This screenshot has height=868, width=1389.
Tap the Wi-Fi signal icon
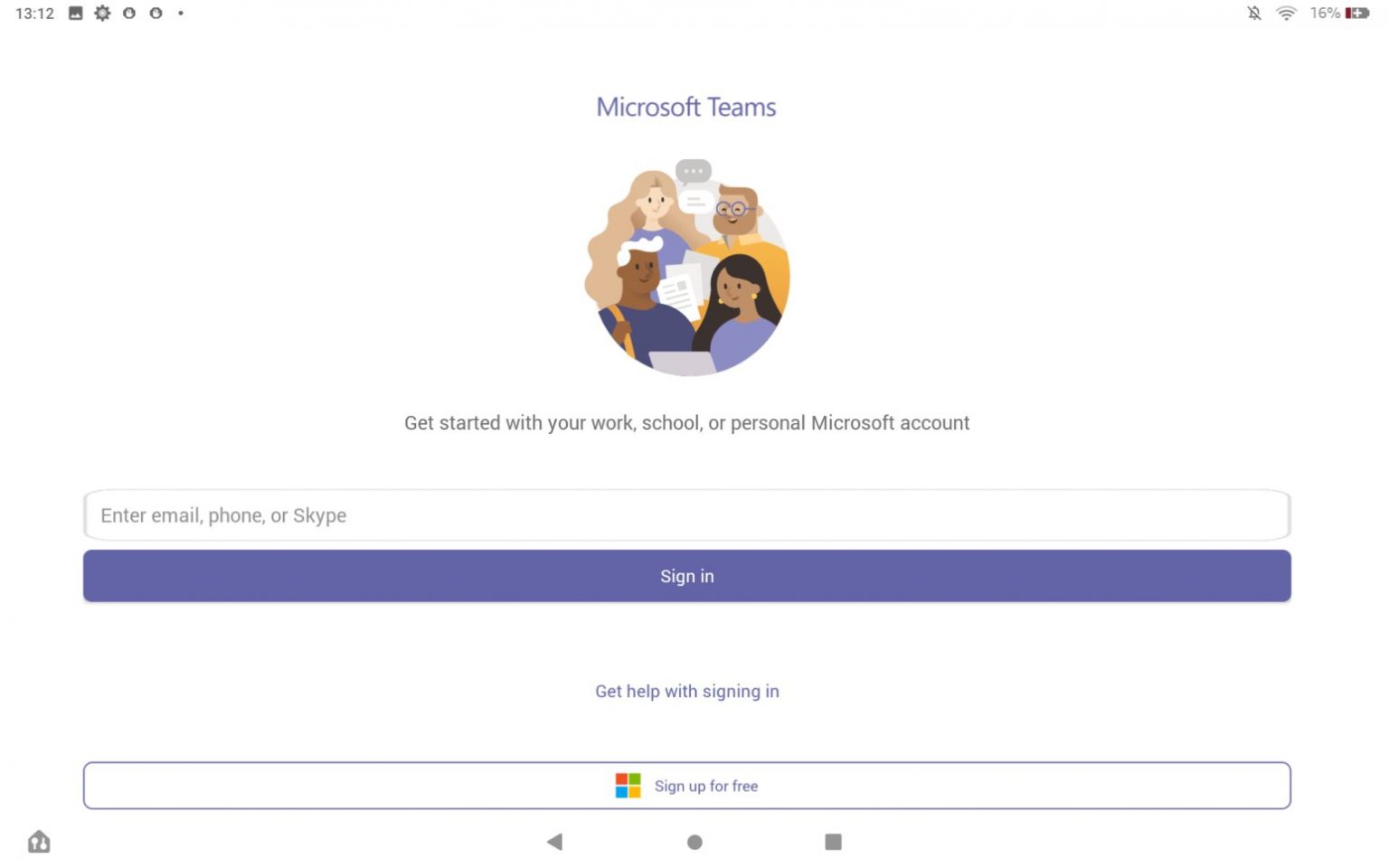click(1286, 13)
